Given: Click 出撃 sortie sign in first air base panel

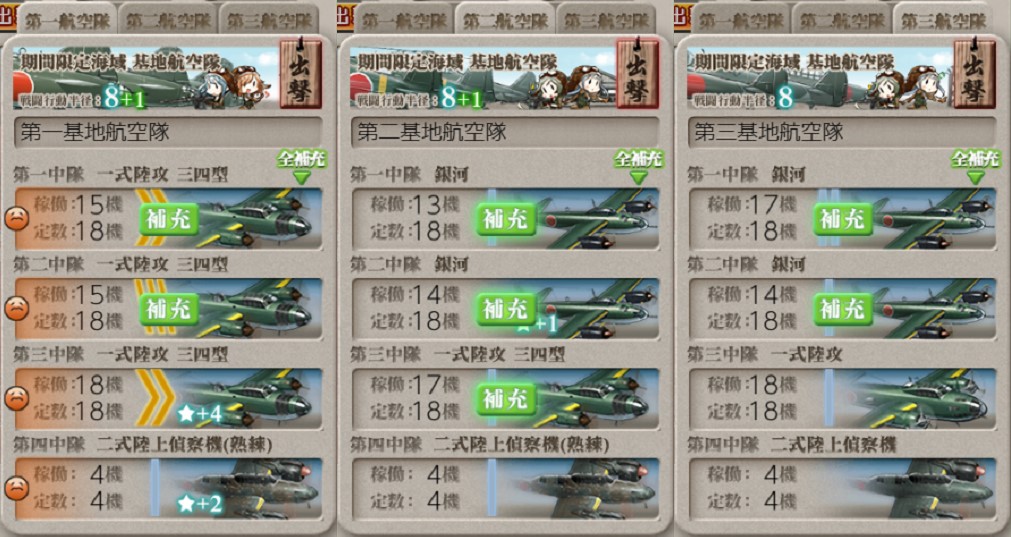Looking at the screenshot, I should click(300, 74).
